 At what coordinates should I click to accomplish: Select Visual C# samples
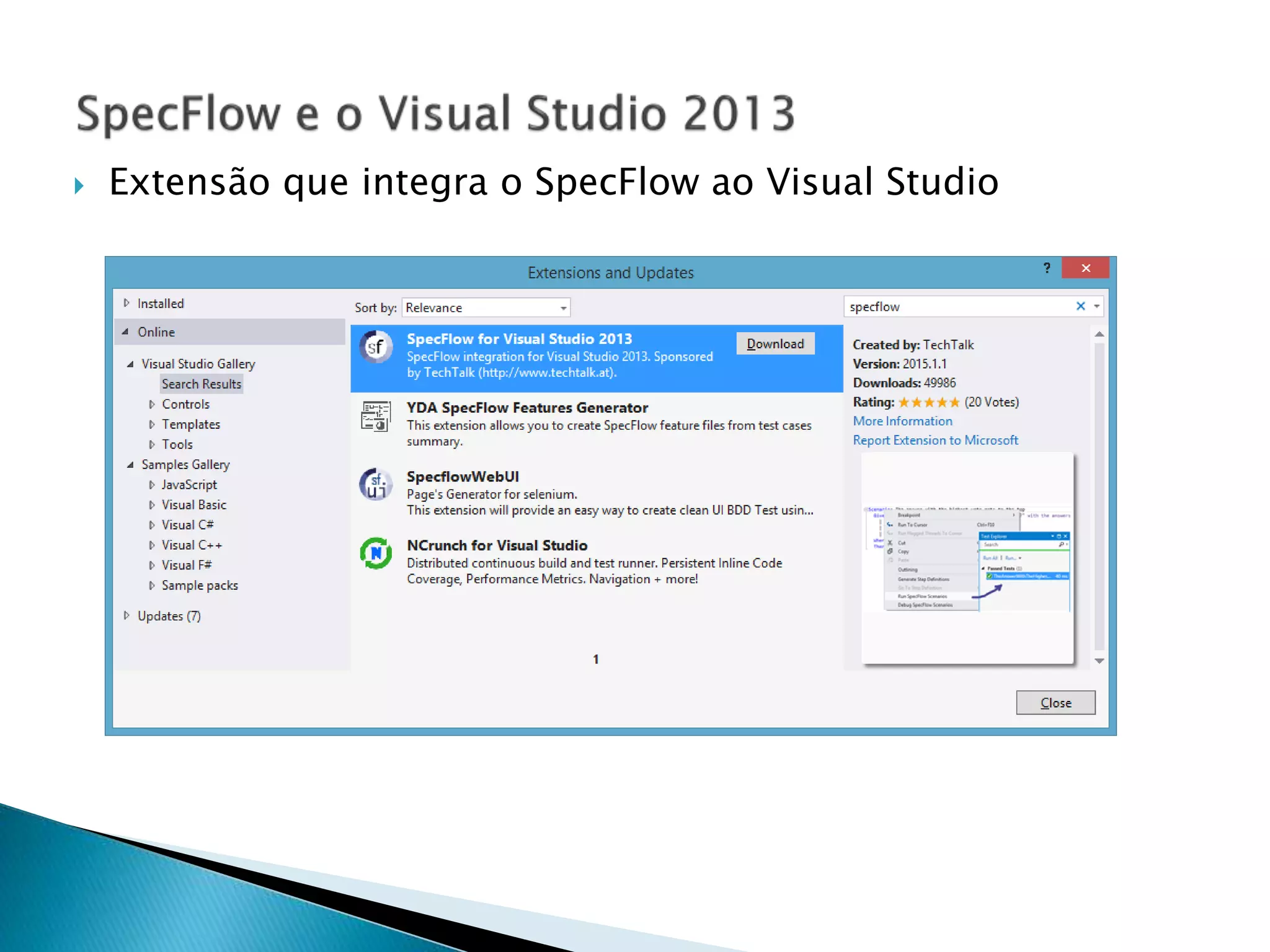click(187, 525)
